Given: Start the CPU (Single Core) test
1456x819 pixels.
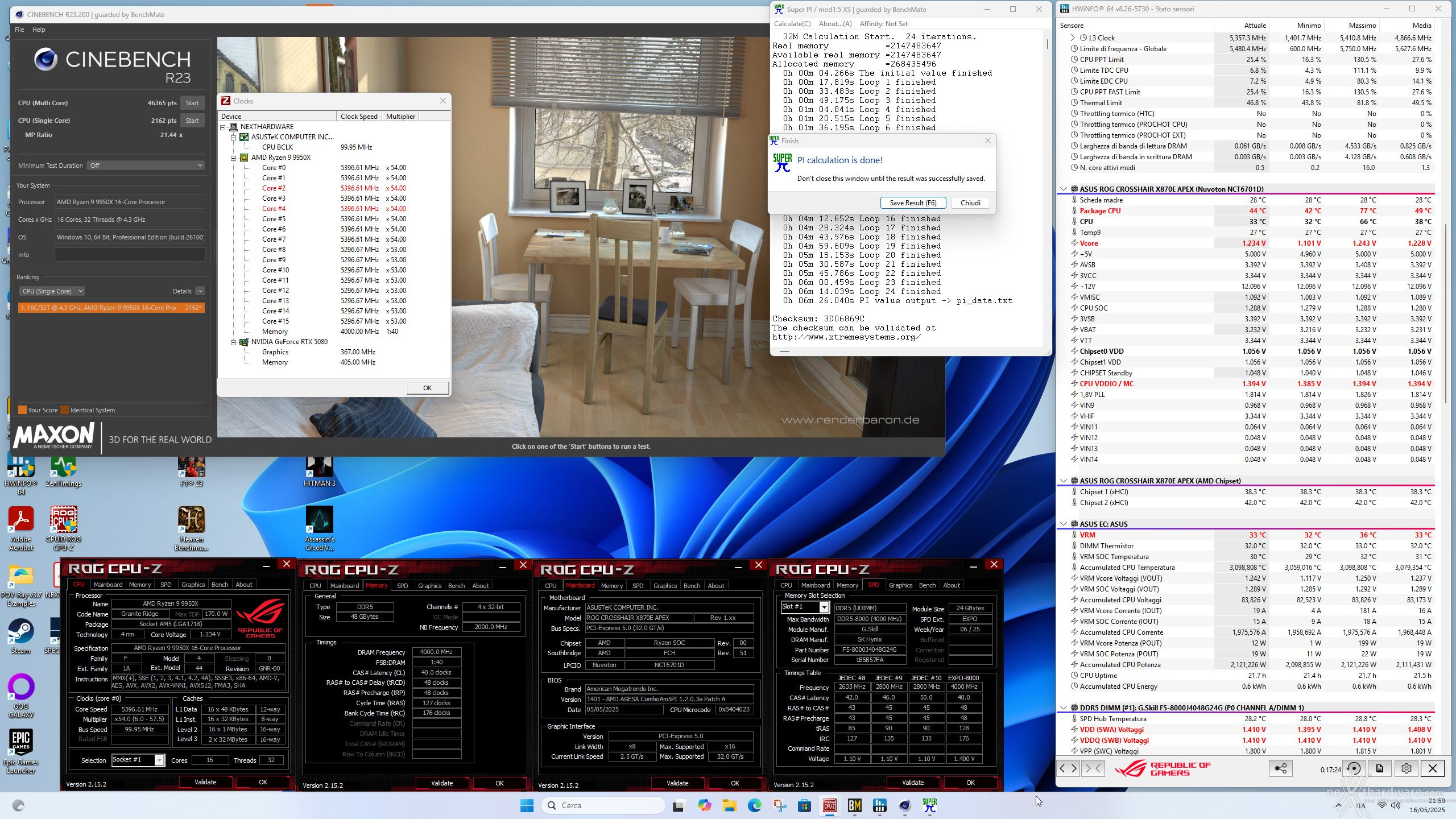Looking at the screenshot, I should click(192, 121).
